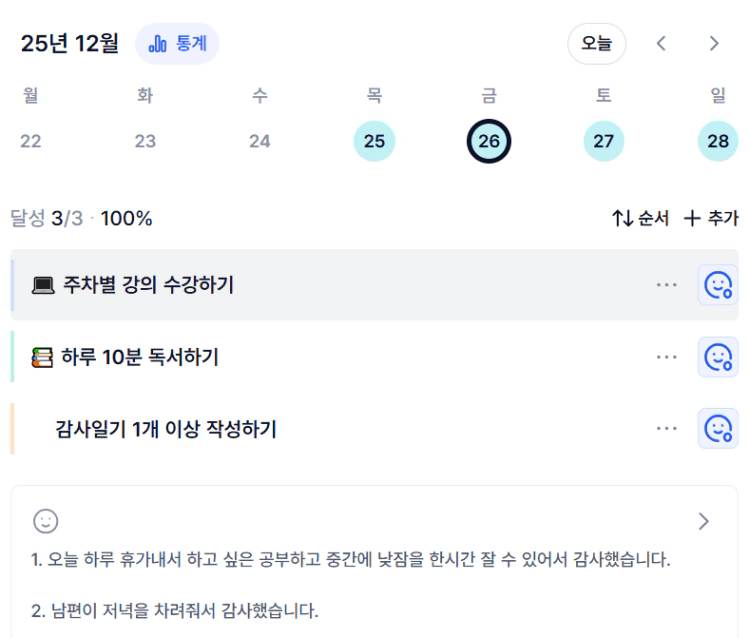The image size is (749, 638).
Task: Toggle completion emoji for 주차별 강의 수강하기
Action: (718, 285)
